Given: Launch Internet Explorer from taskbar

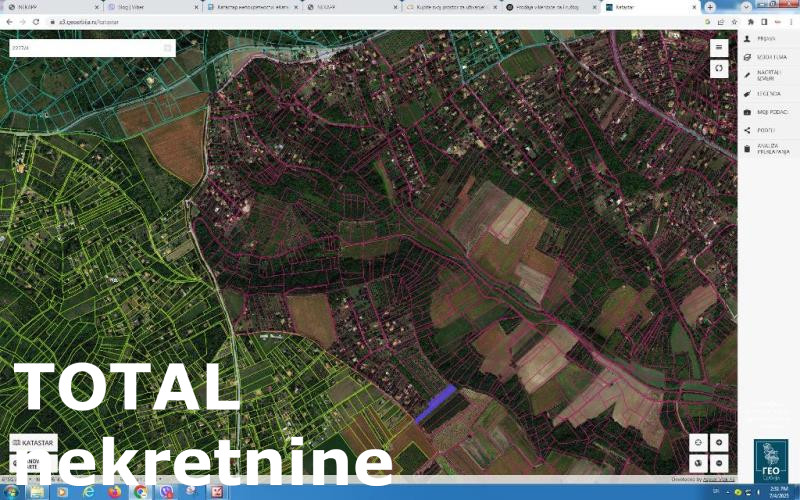Looking at the screenshot, I should tap(88, 492).
